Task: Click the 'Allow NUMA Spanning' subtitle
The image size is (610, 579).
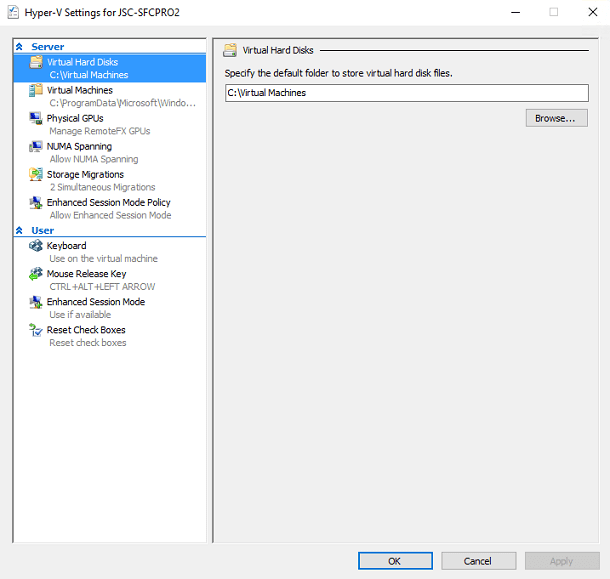Action: point(94,159)
